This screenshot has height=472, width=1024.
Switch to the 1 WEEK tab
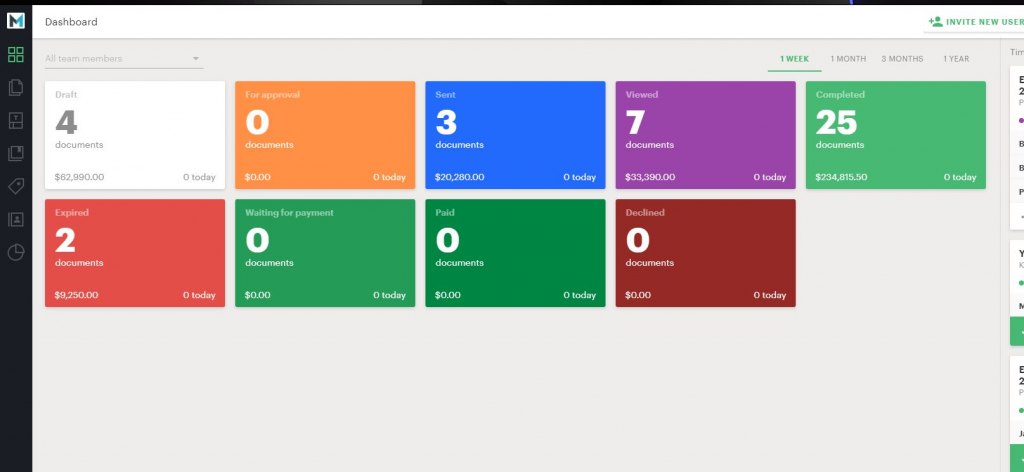[x=794, y=59]
